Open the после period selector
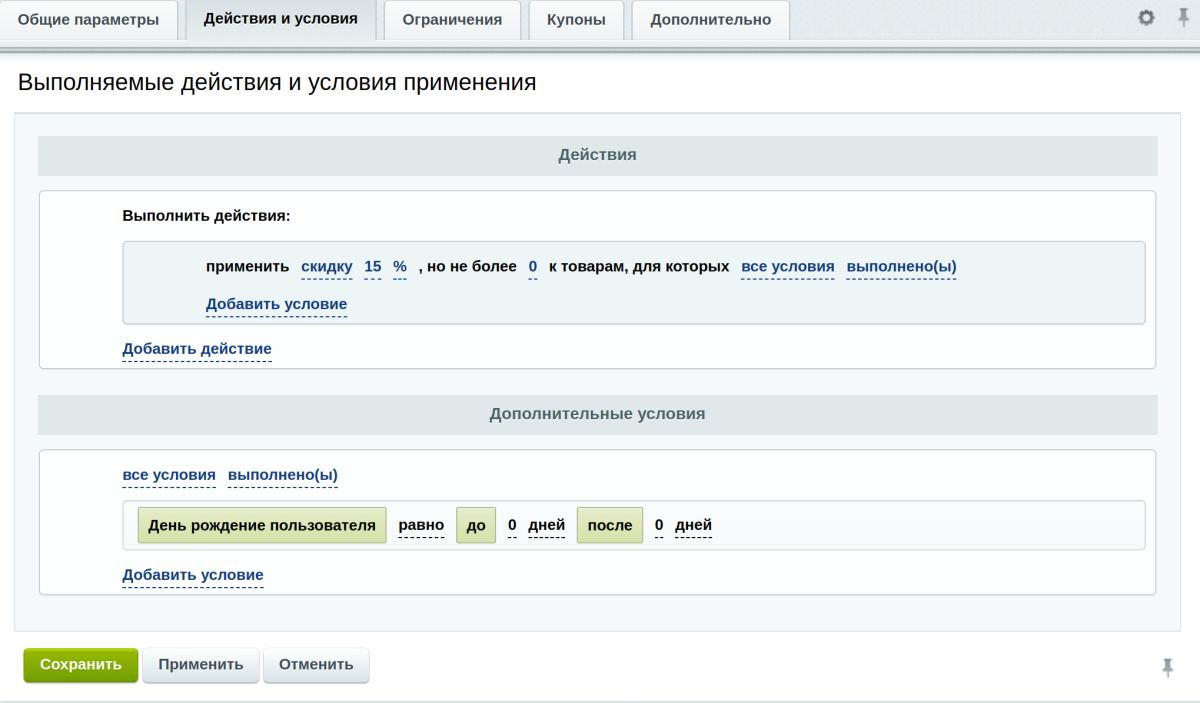This screenshot has width=1200, height=703. click(x=609, y=524)
